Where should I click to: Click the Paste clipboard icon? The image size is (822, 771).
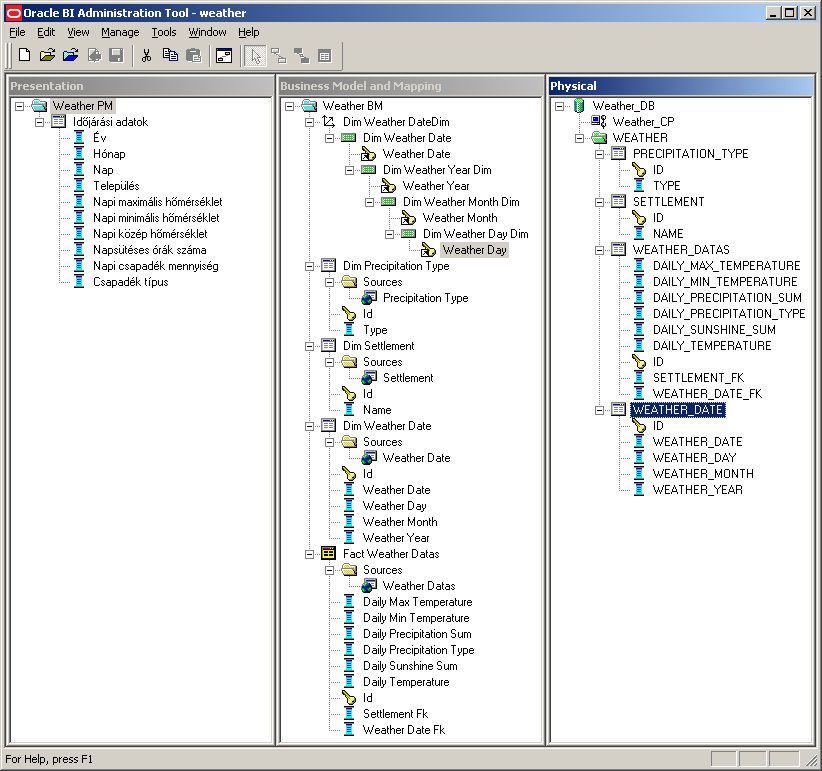pos(193,55)
